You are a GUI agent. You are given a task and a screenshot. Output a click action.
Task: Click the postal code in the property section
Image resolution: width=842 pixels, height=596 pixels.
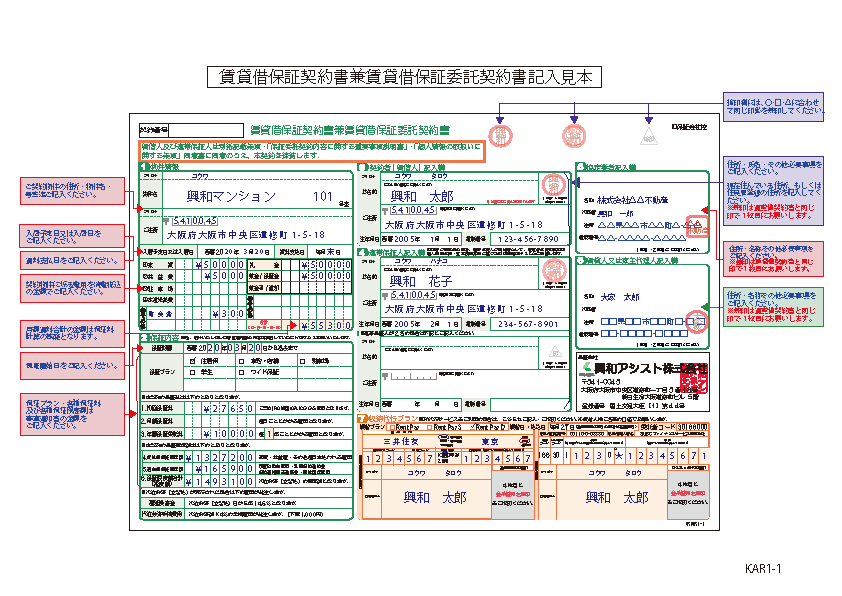click(x=195, y=221)
